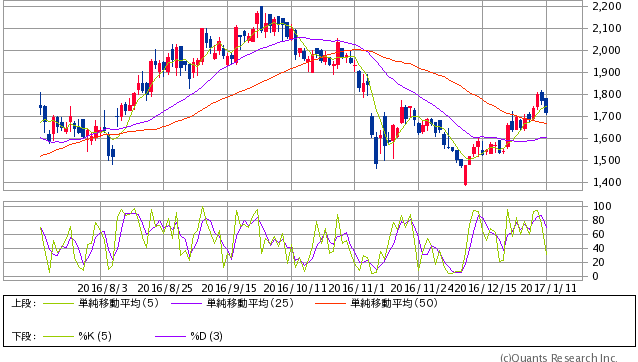The width and height of the screenshot is (638, 362).
Task: Click the 1,400 price axis label
Action: click(607, 182)
